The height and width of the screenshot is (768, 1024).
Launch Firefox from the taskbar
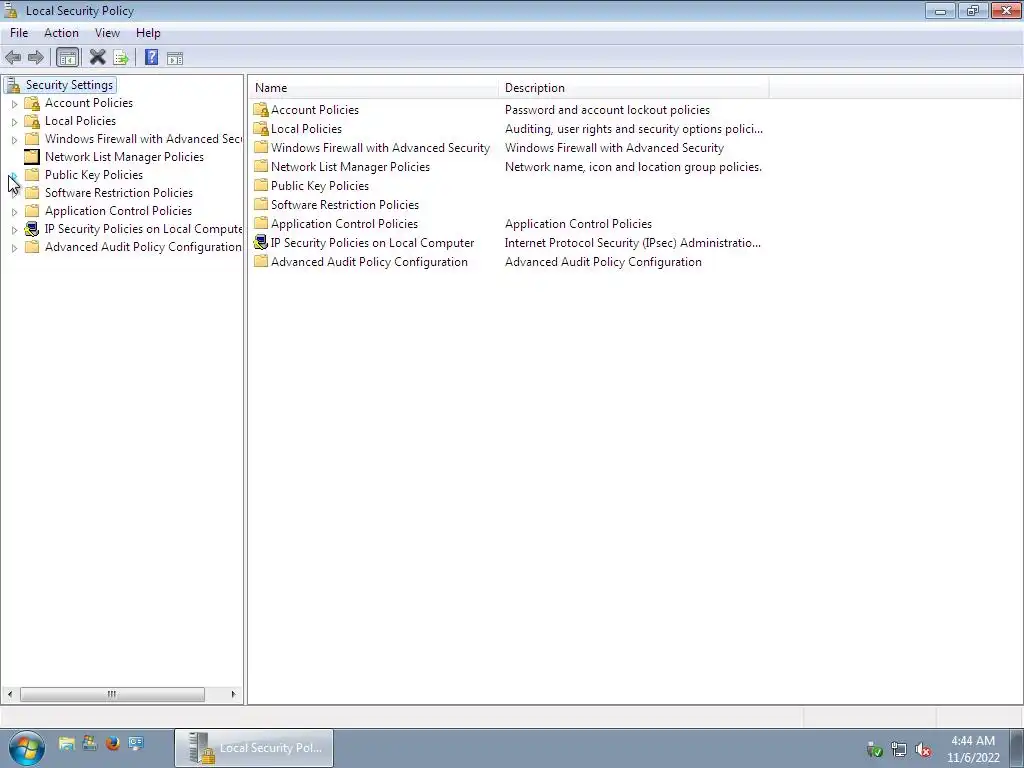(x=112, y=743)
